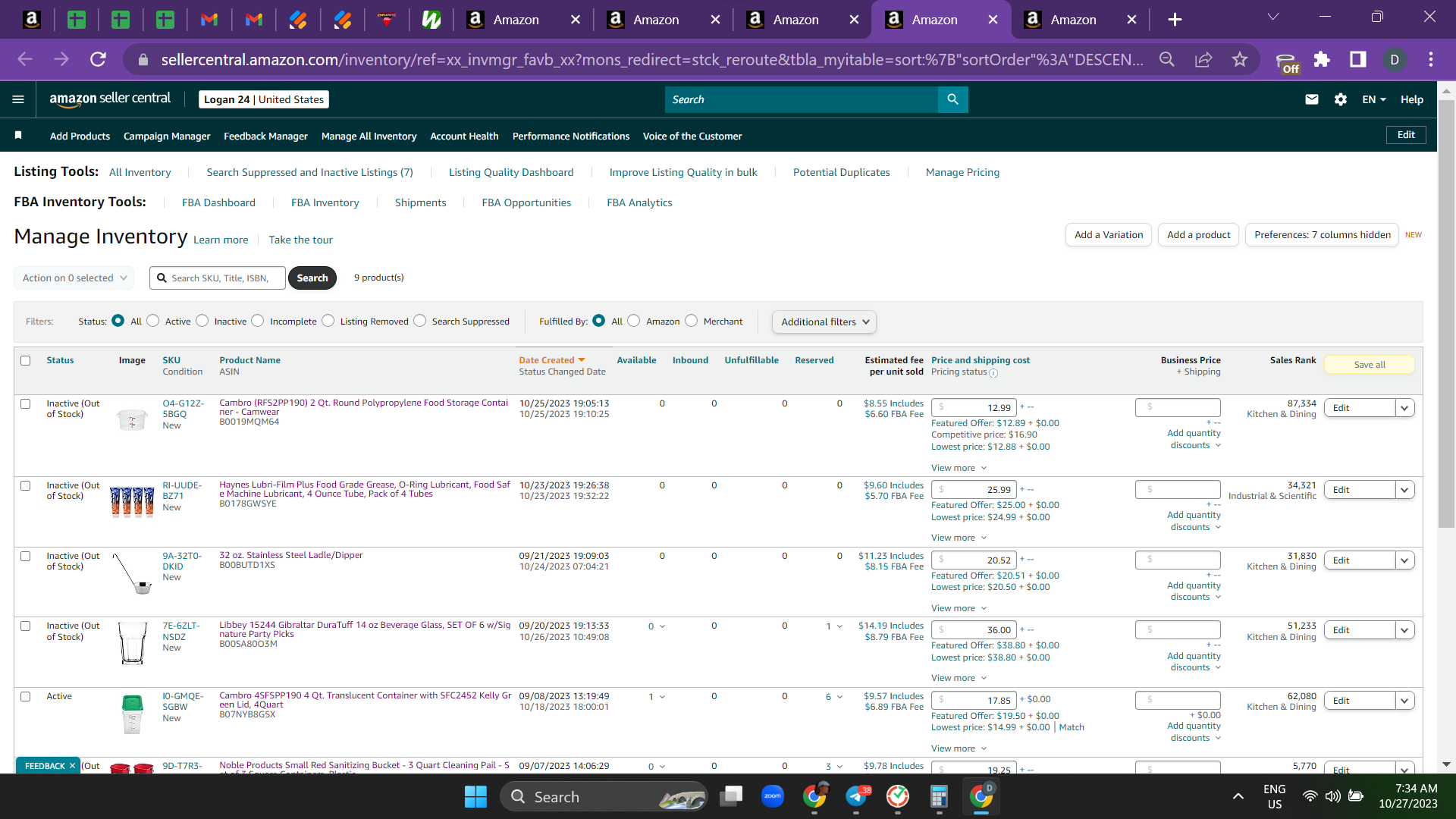
Task: Check the box for Stainless Steel Ladle row
Action: 26,556
